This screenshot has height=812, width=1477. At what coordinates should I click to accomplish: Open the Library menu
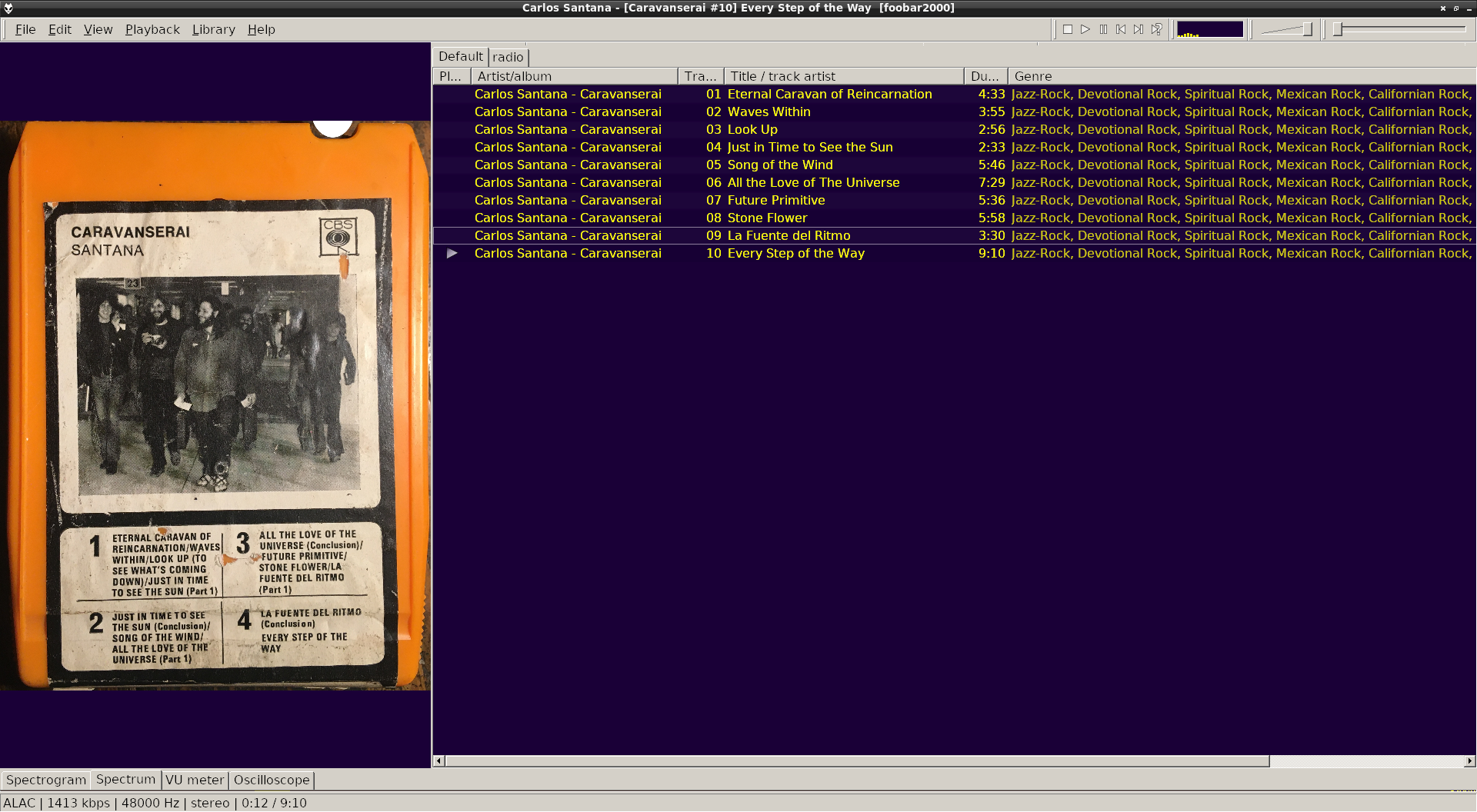213,29
